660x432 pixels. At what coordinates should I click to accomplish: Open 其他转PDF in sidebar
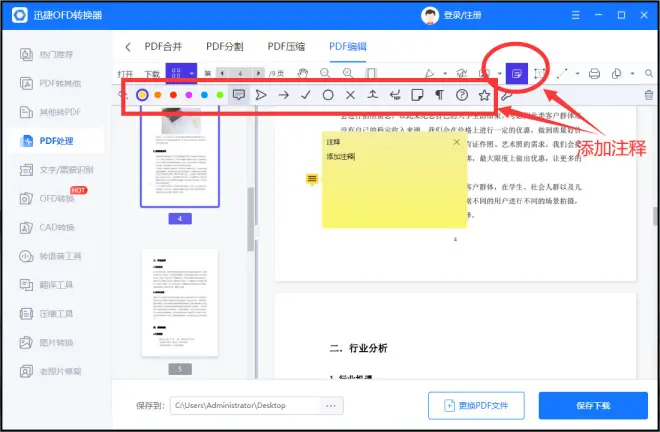pos(57,112)
